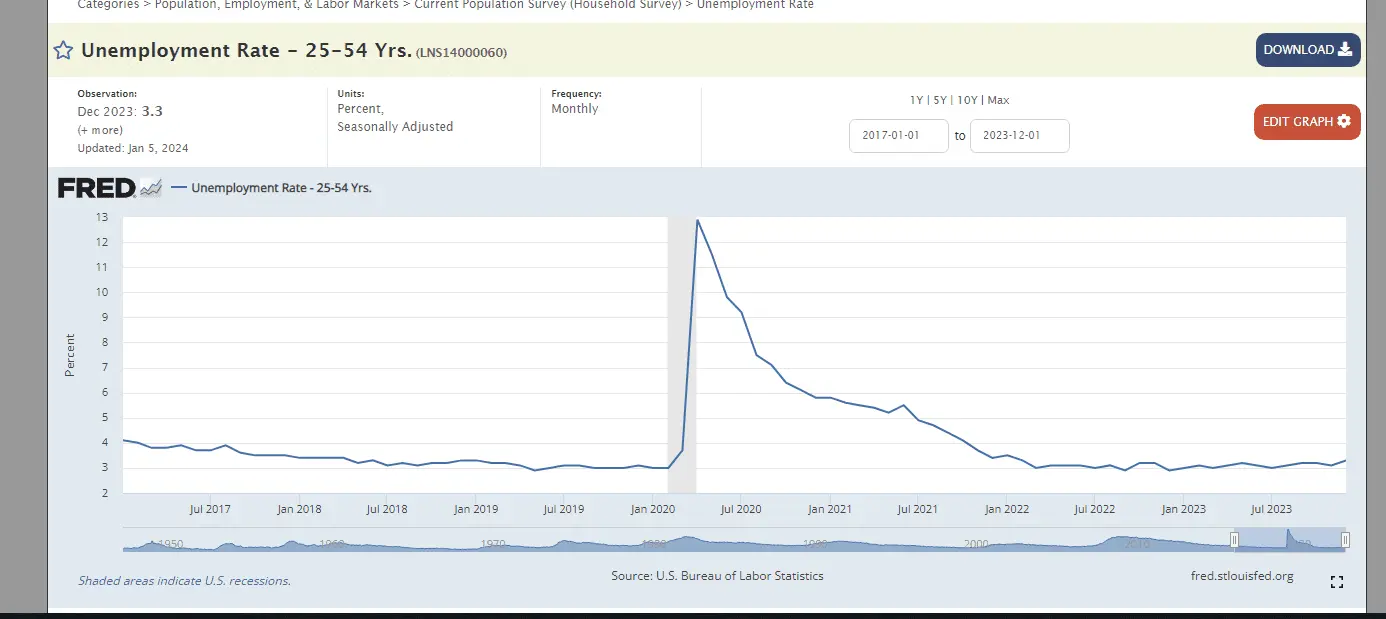Switch to the 10Y date range
This screenshot has width=1386, height=619.
coord(966,100)
